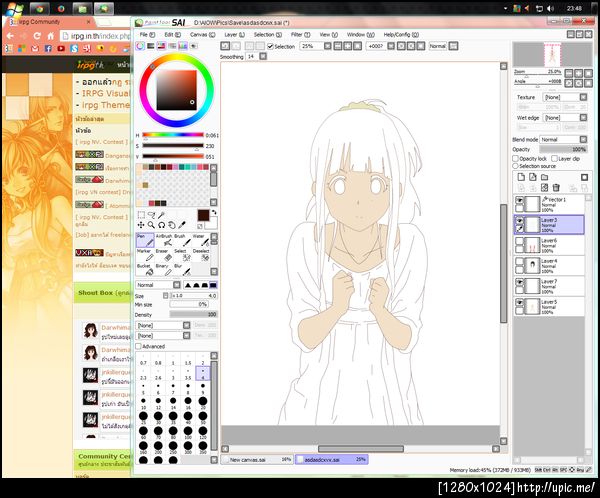Create a new layer in layer panel

pos(521,177)
